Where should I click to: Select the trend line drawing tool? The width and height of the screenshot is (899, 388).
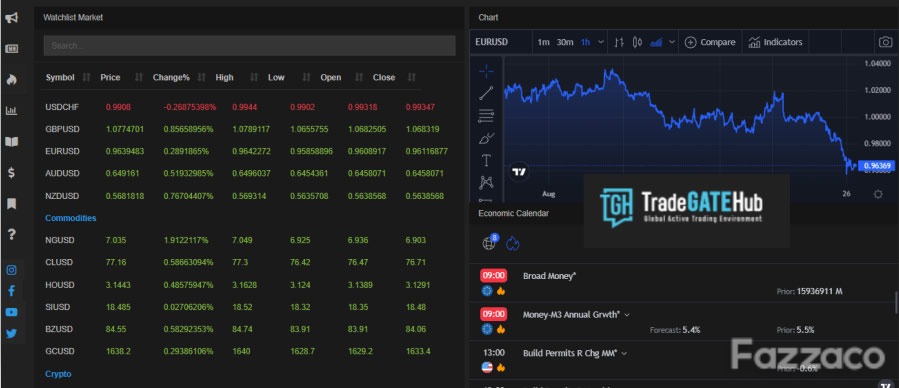(x=486, y=93)
